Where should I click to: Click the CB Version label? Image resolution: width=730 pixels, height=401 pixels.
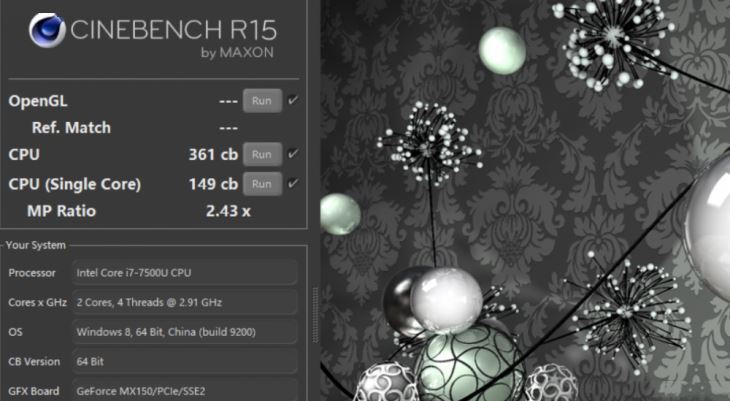pos(34,362)
